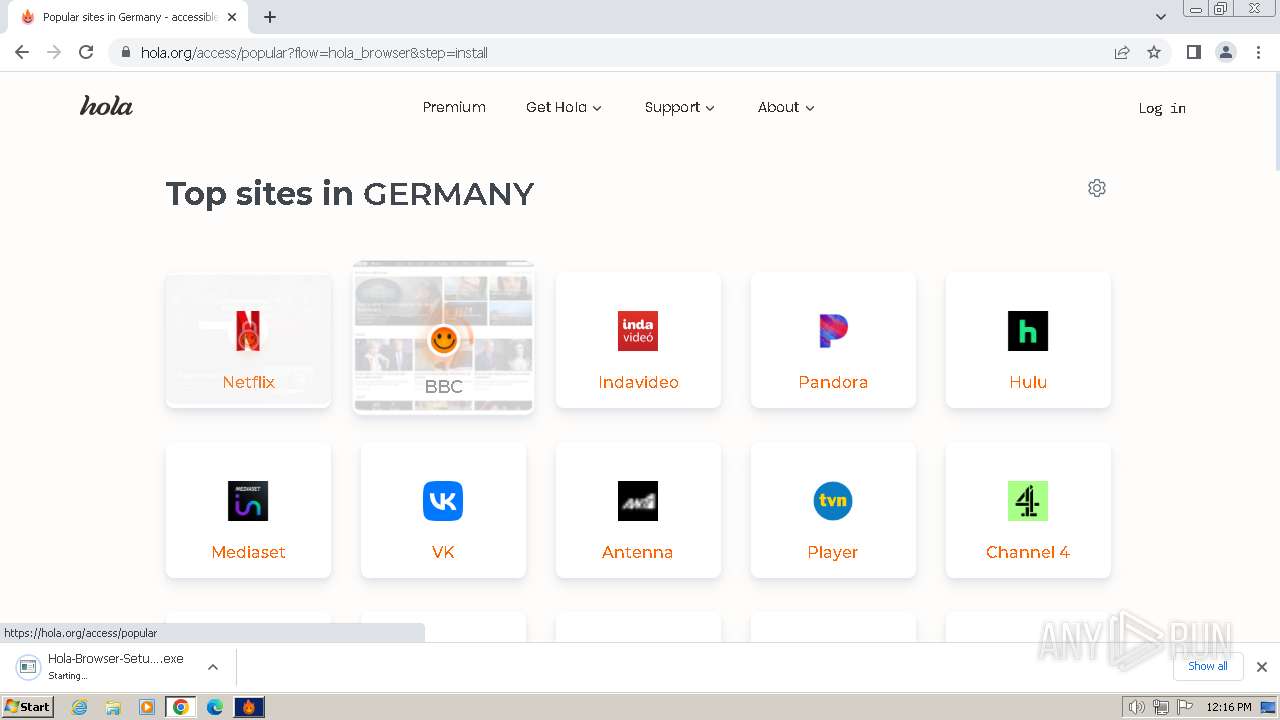Screen dimensions: 1280x720
Task: Open the Mediaset logo icon
Action: [x=248, y=501]
